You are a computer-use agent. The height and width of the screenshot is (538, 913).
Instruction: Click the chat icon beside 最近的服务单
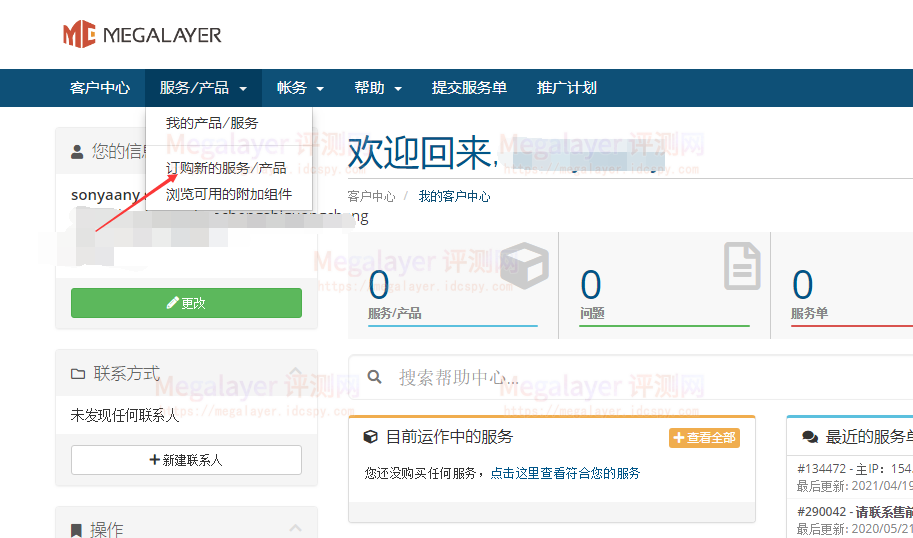pyautogui.click(x=810, y=437)
